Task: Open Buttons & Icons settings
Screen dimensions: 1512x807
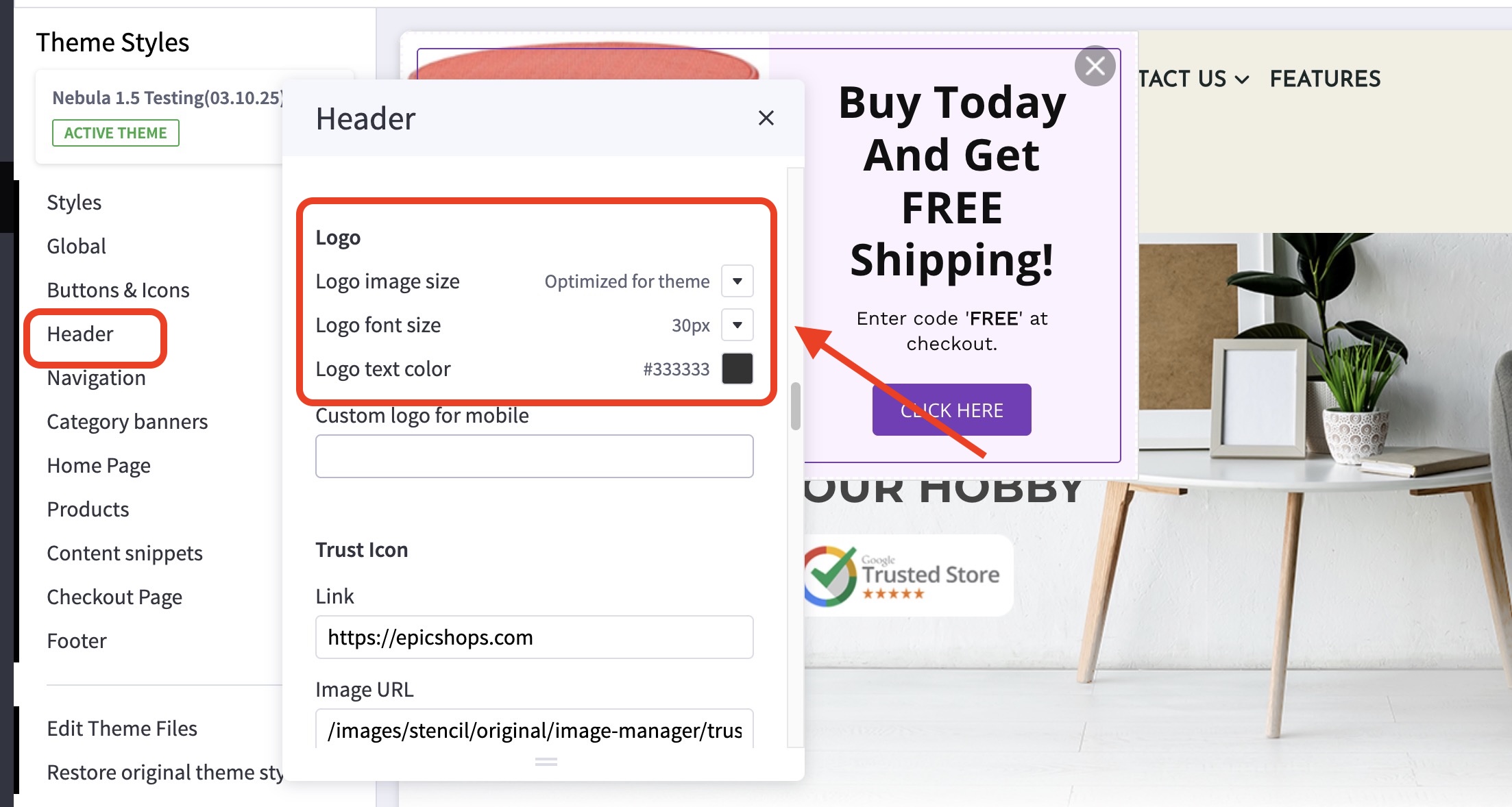Action: 118,290
